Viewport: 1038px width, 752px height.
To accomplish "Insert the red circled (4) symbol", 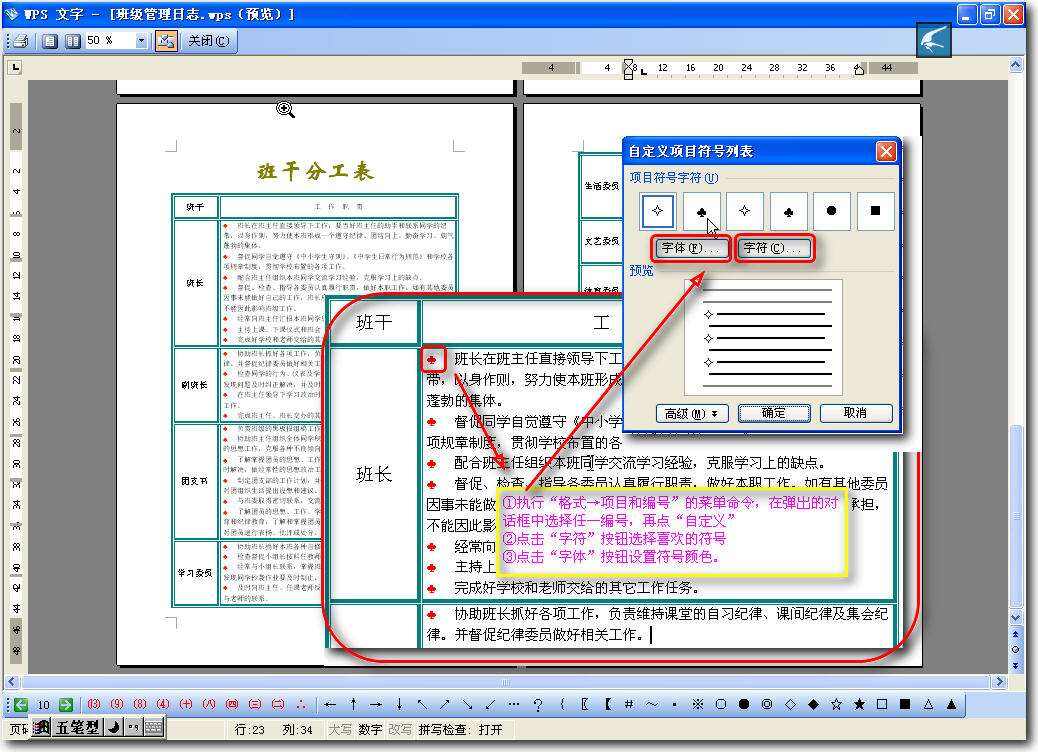I will click(163, 704).
